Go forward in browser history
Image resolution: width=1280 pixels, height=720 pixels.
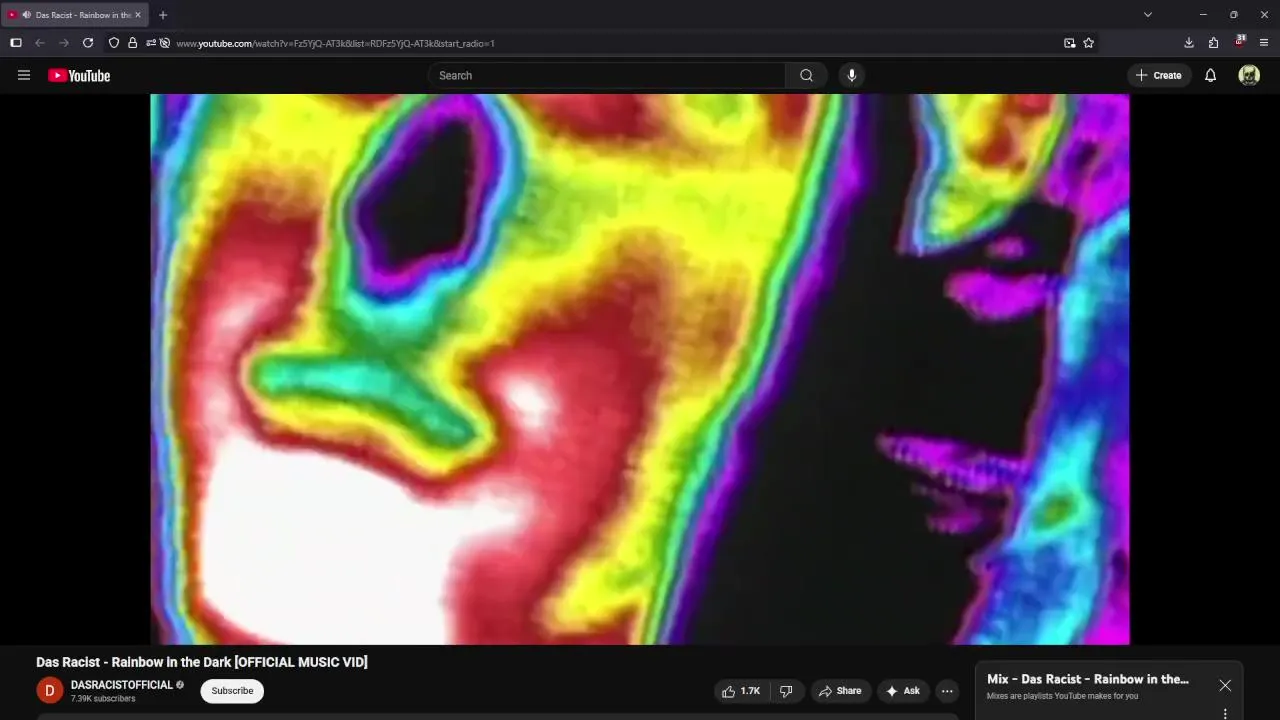tap(64, 43)
